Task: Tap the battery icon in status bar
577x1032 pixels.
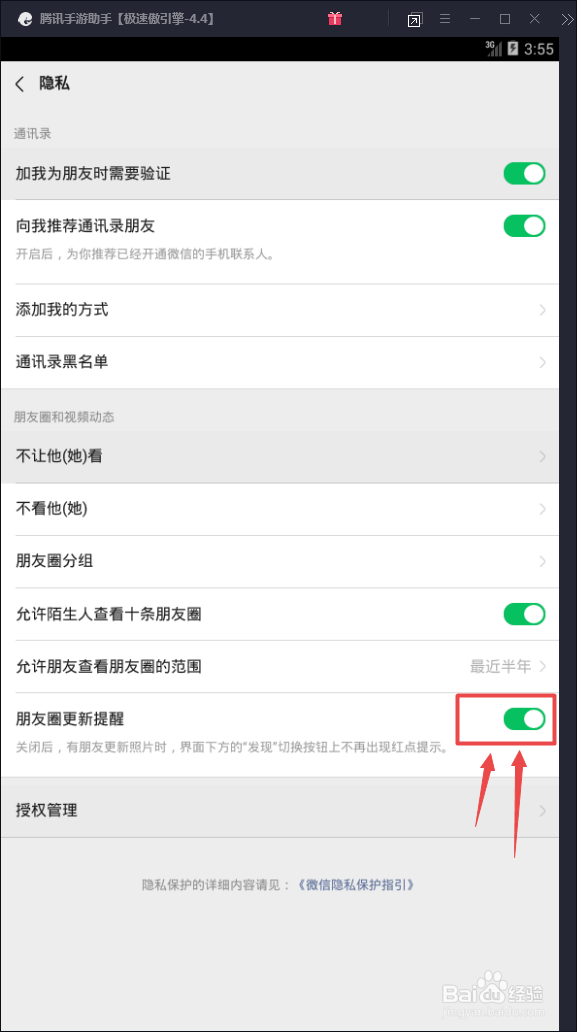Action: click(513, 49)
